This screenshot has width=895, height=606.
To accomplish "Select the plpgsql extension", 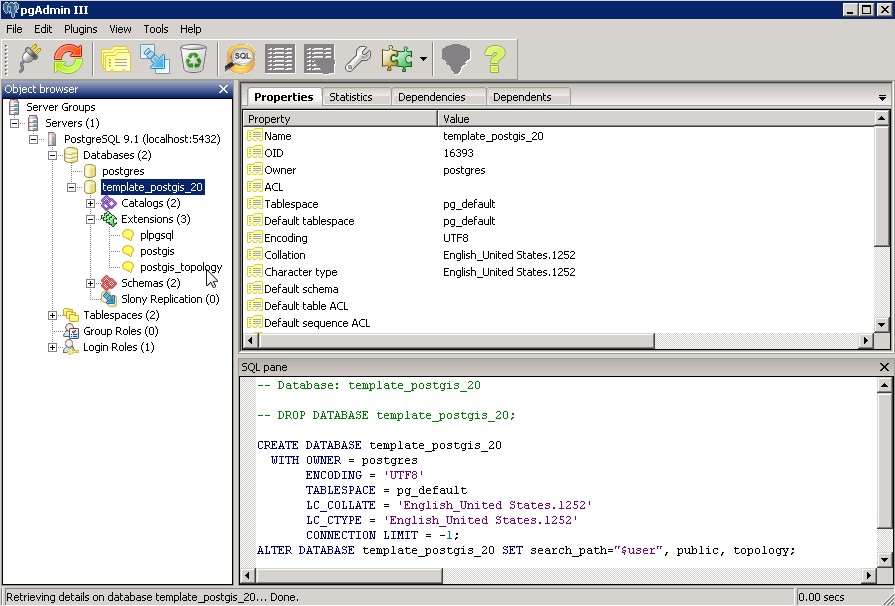I will (157, 235).
